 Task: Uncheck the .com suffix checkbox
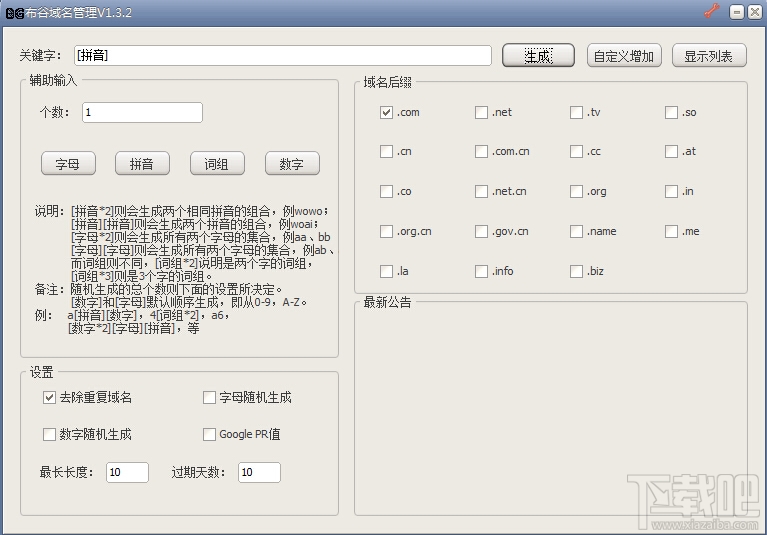click(x=386, y=112)
